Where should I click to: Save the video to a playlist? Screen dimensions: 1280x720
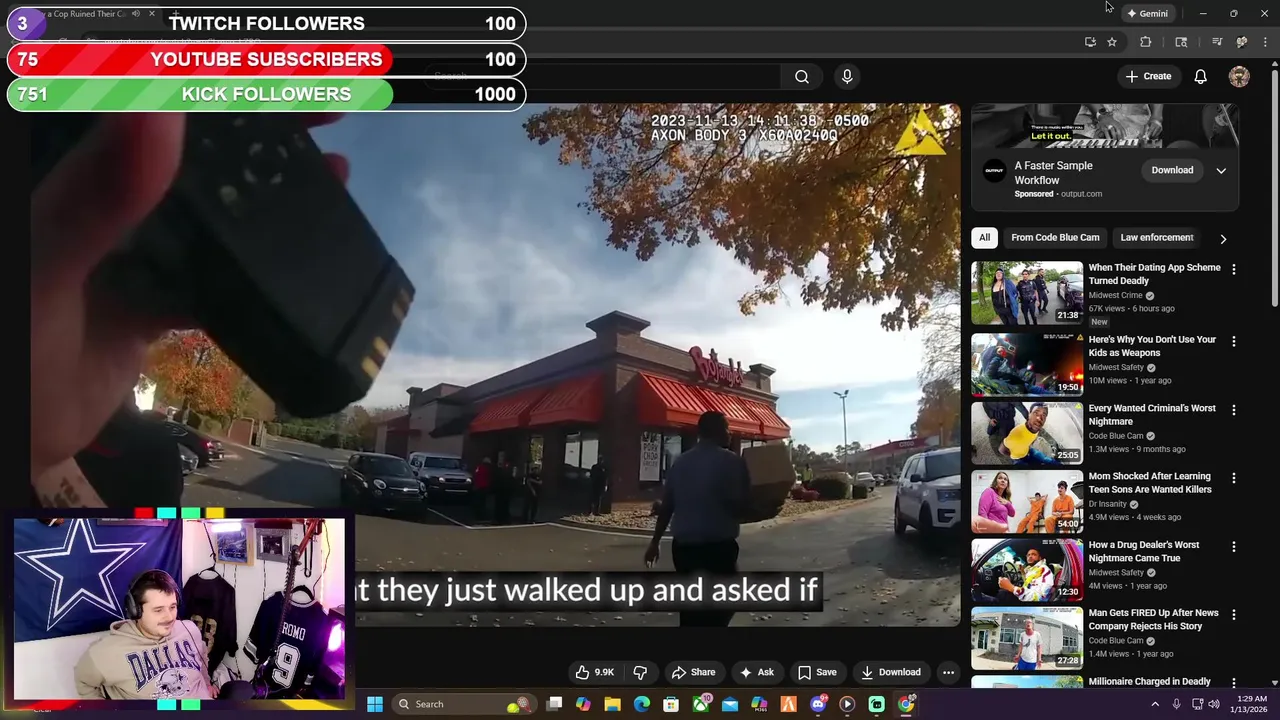pos(817,672)
